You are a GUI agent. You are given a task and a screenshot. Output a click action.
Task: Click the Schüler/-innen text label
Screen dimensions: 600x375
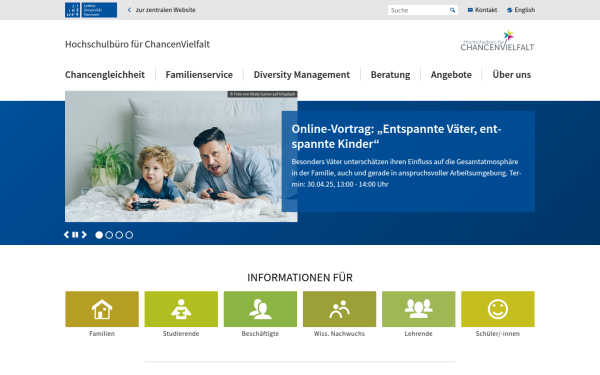click(498, 334)
